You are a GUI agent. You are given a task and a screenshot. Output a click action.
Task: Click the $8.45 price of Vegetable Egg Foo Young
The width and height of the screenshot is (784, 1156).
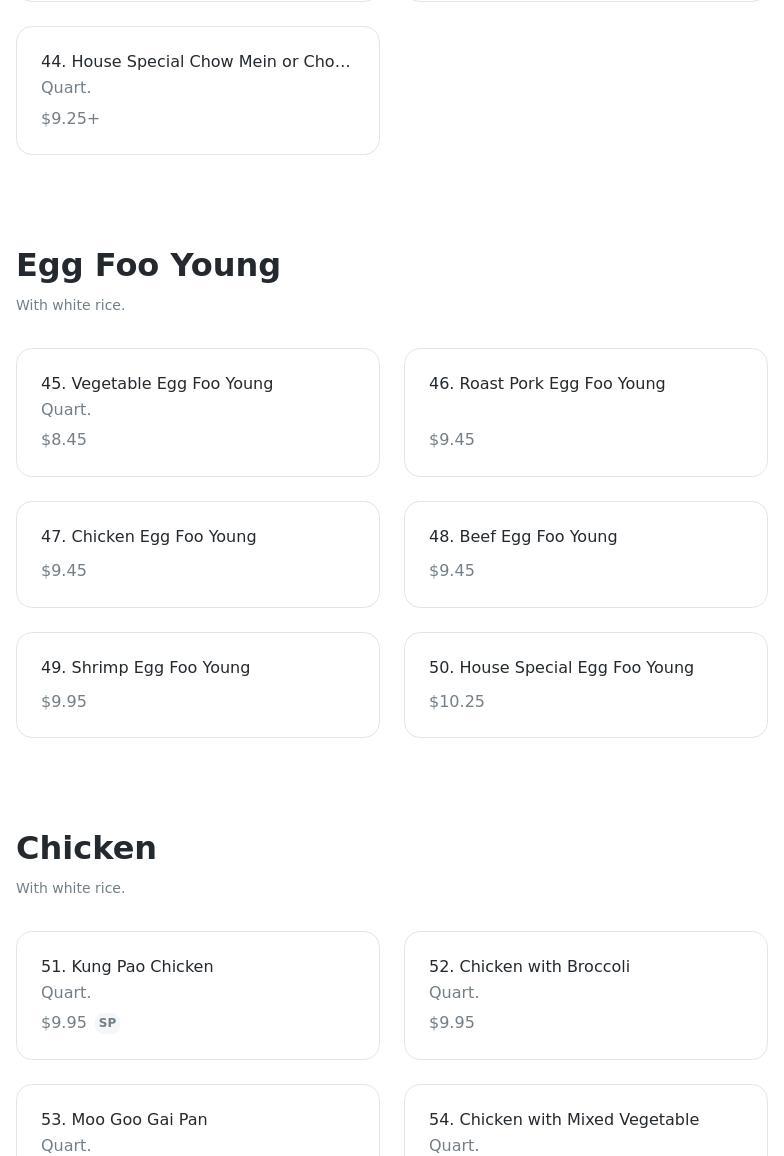[64, 440]
